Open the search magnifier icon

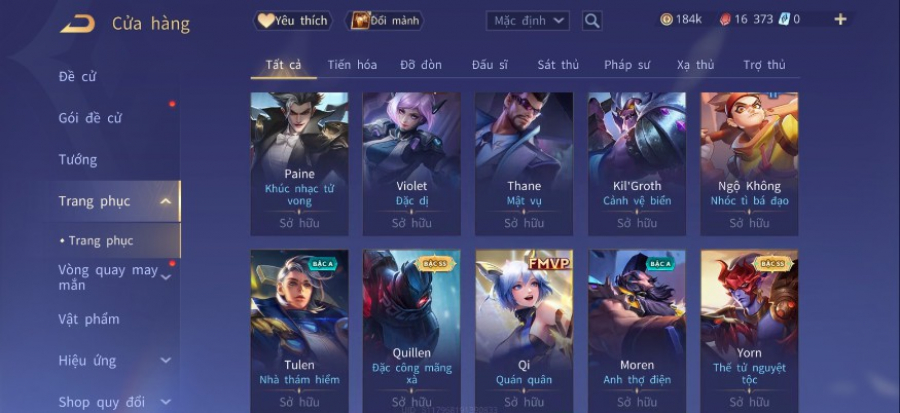click(592, 21)
